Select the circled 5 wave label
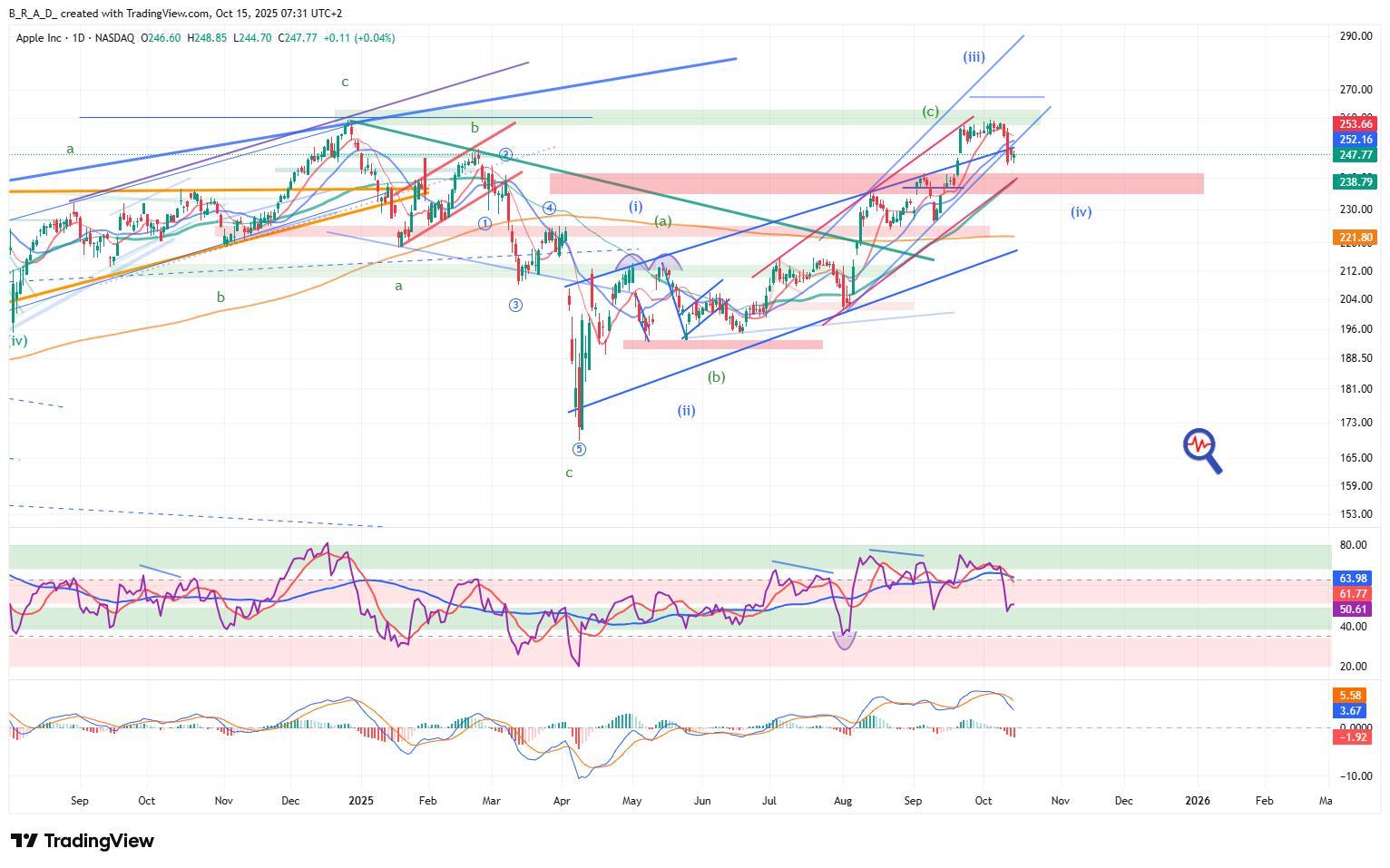 click(580, 449)
